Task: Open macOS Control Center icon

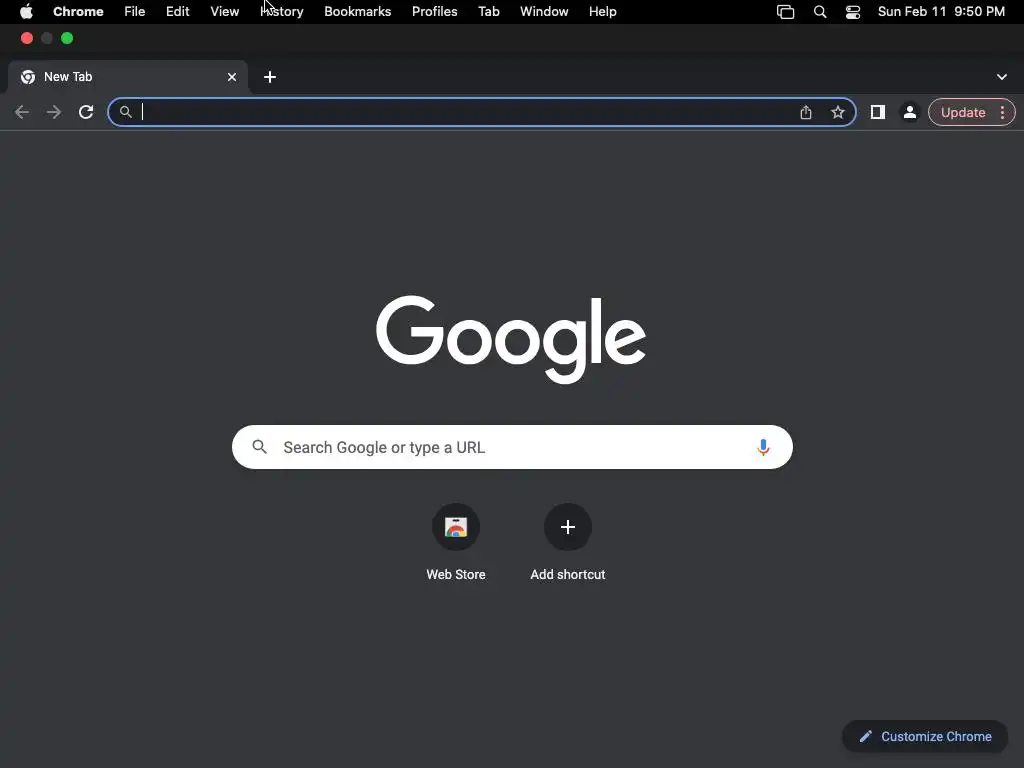Action: [x=853, y=12]
